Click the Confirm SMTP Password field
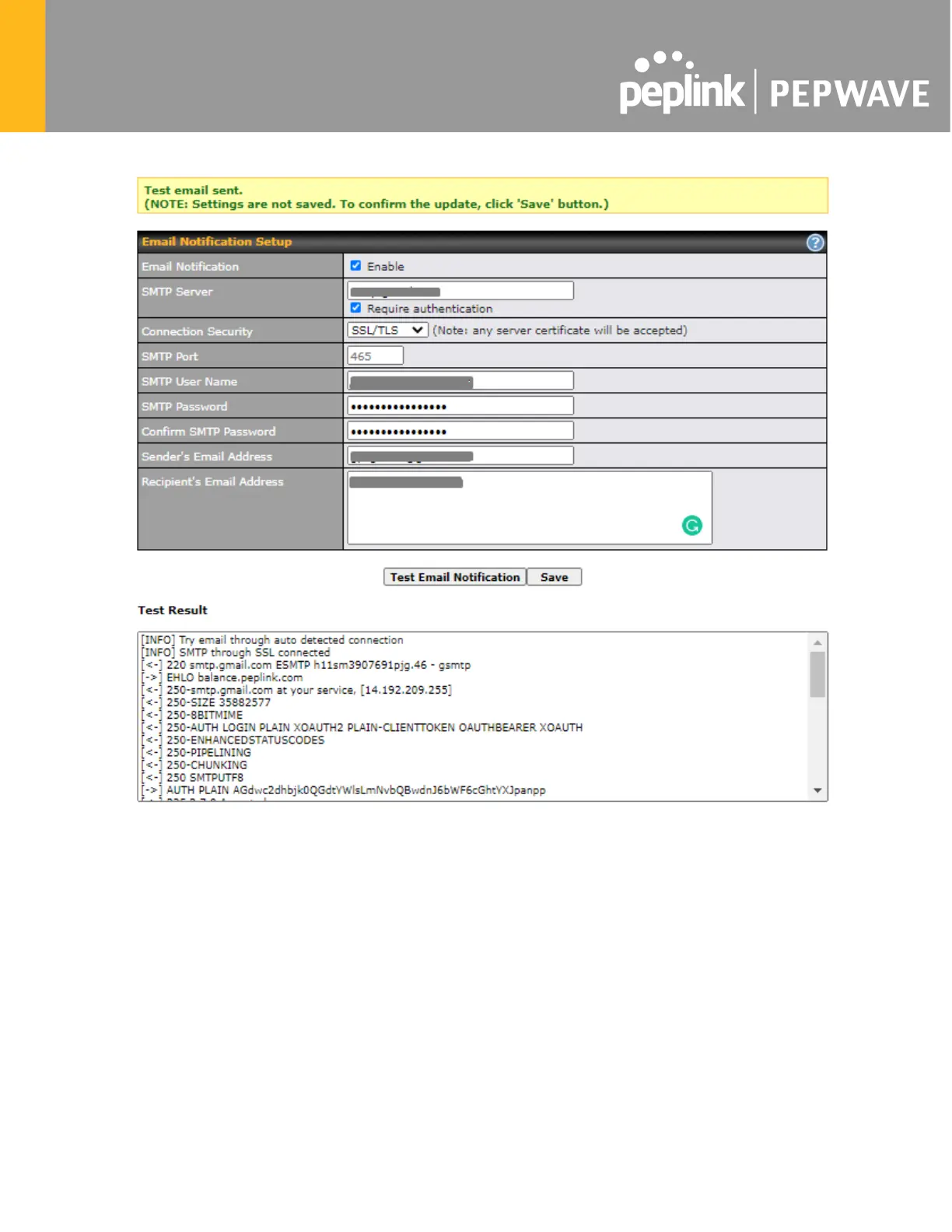 click(460, 431)
